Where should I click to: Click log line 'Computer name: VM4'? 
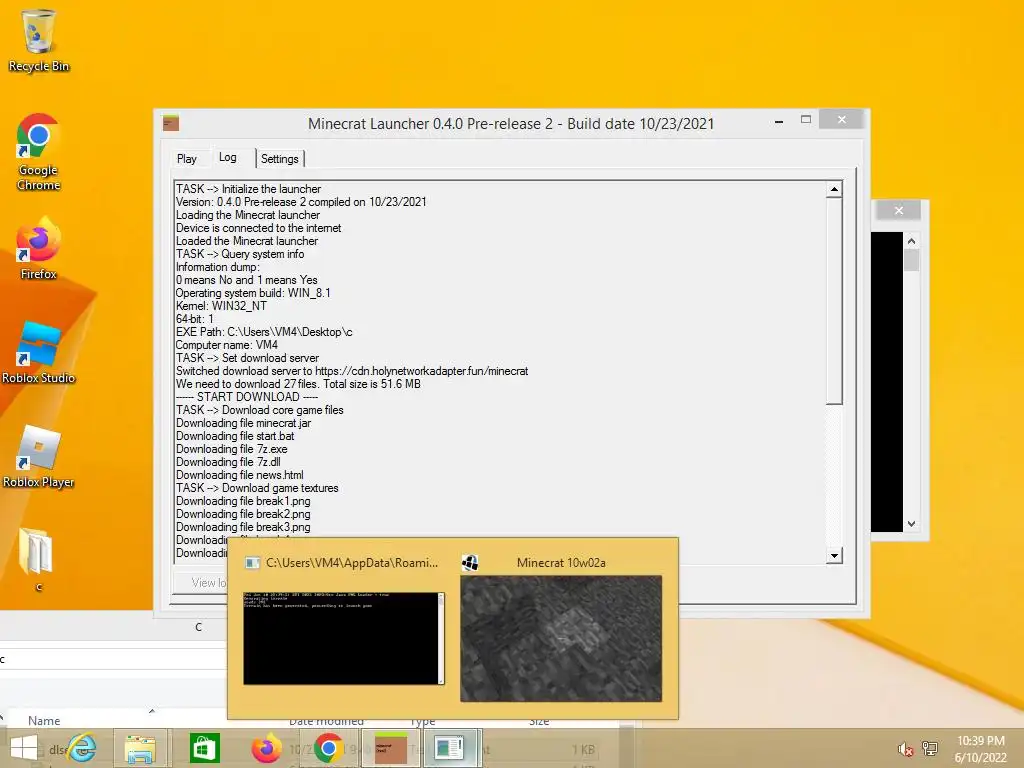227,345
